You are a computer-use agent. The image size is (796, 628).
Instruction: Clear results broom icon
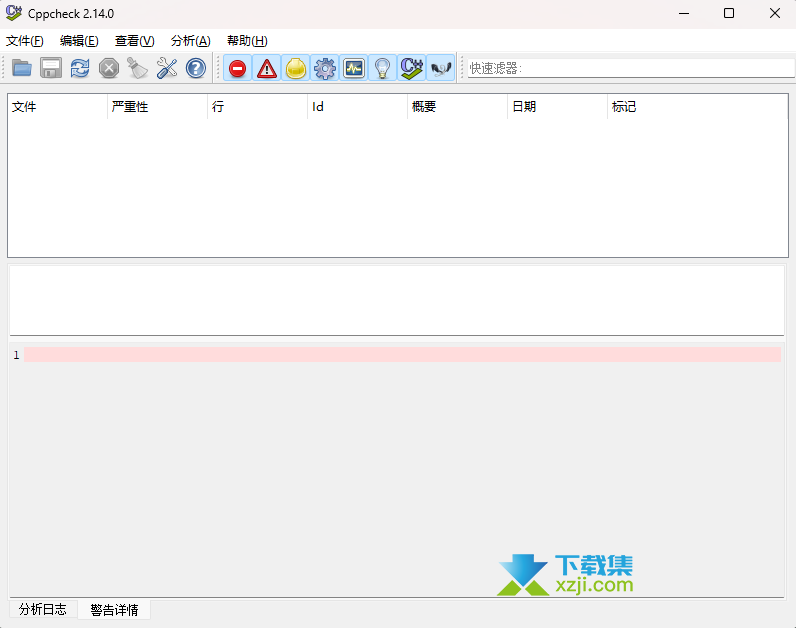pyautogui.click(x=138, y=68)
